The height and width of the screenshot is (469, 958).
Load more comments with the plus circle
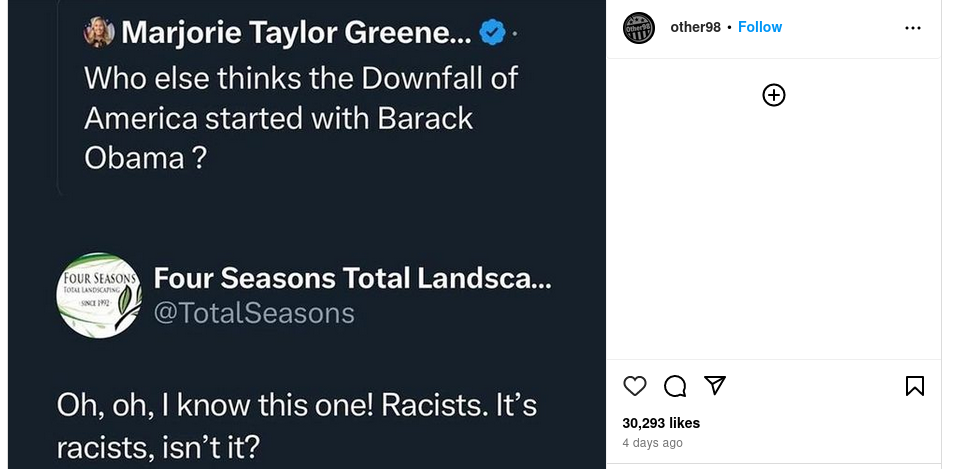coord(774,95)
